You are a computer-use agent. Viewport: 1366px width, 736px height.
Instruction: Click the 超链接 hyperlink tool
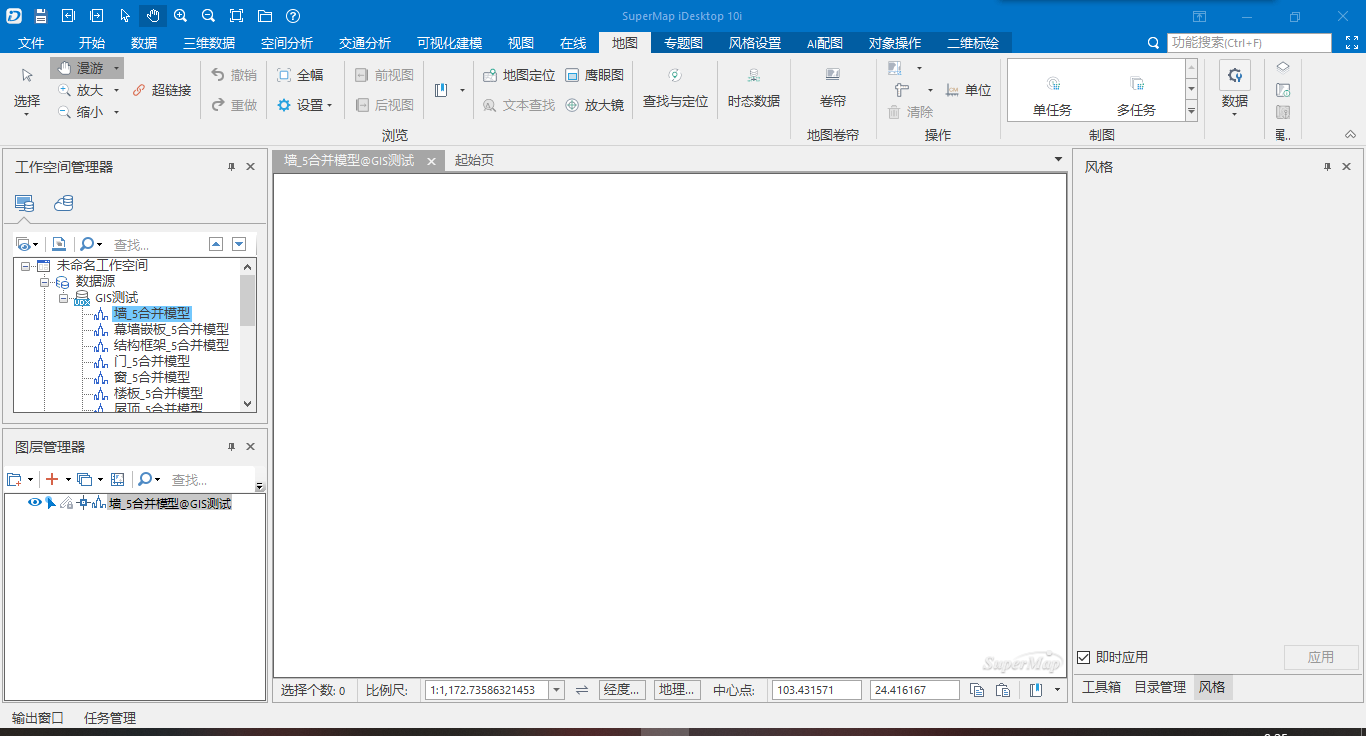pos(162,90)
